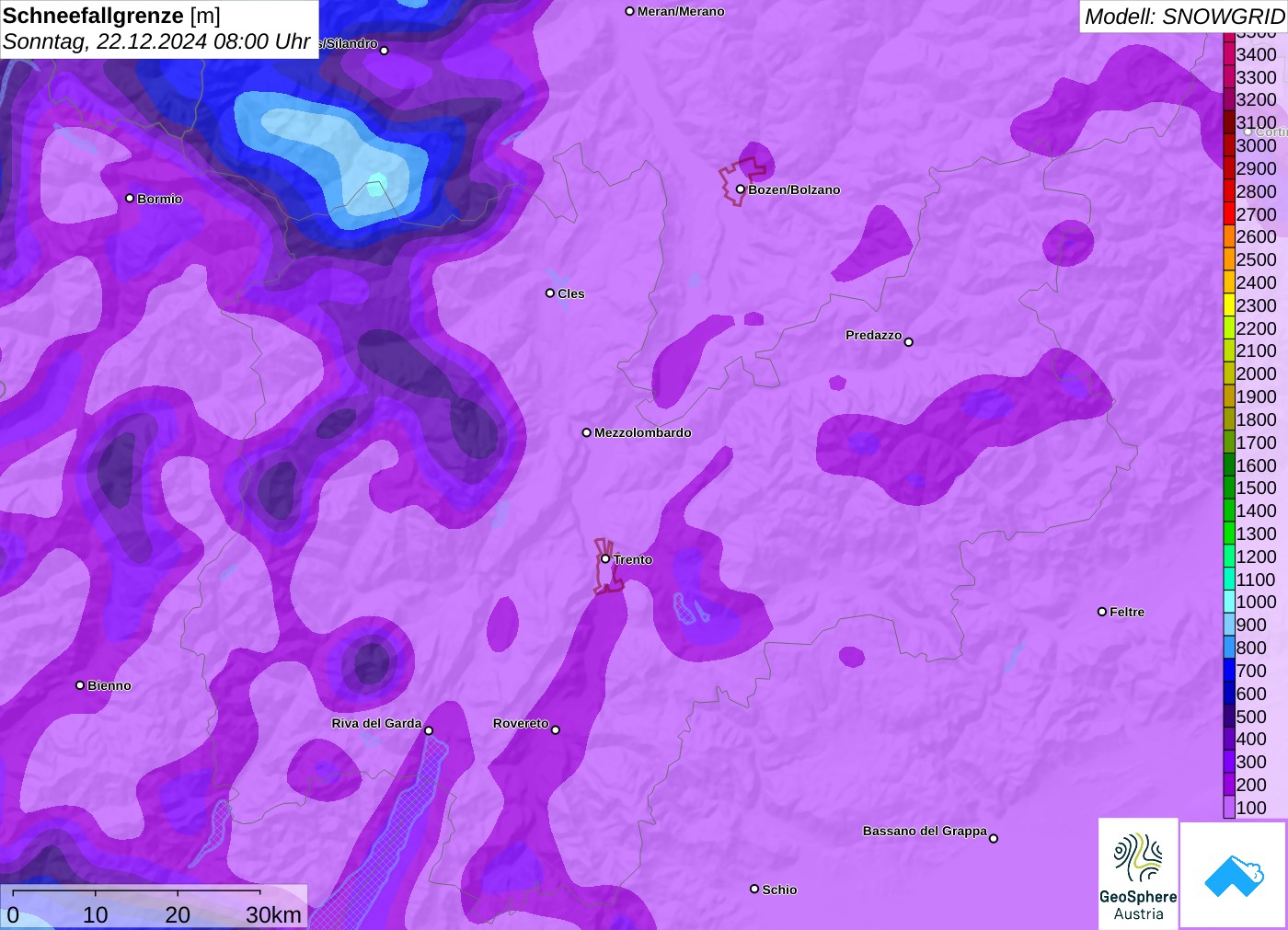Click the Schio marker dot
This screenshot has height=930, width=1288.
(x=753, y=889)
